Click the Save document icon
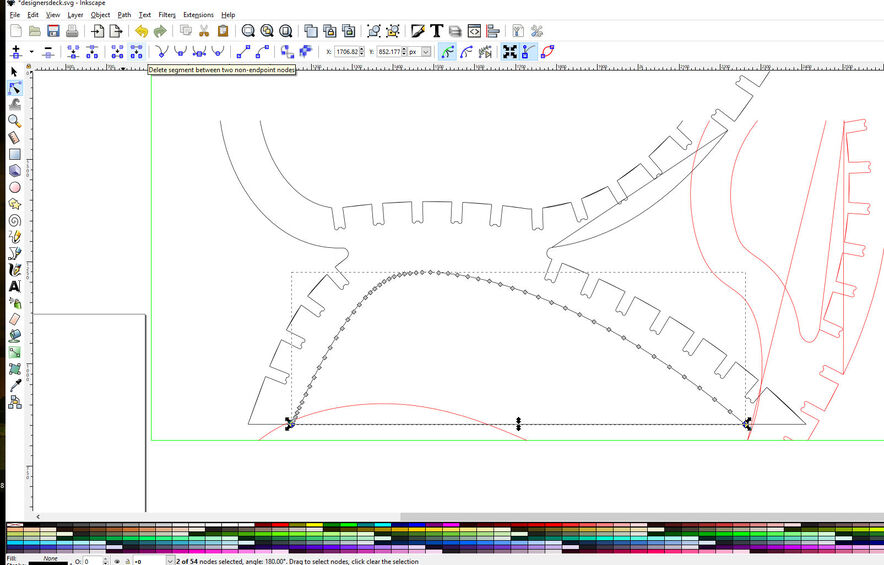 click(53, 31)
